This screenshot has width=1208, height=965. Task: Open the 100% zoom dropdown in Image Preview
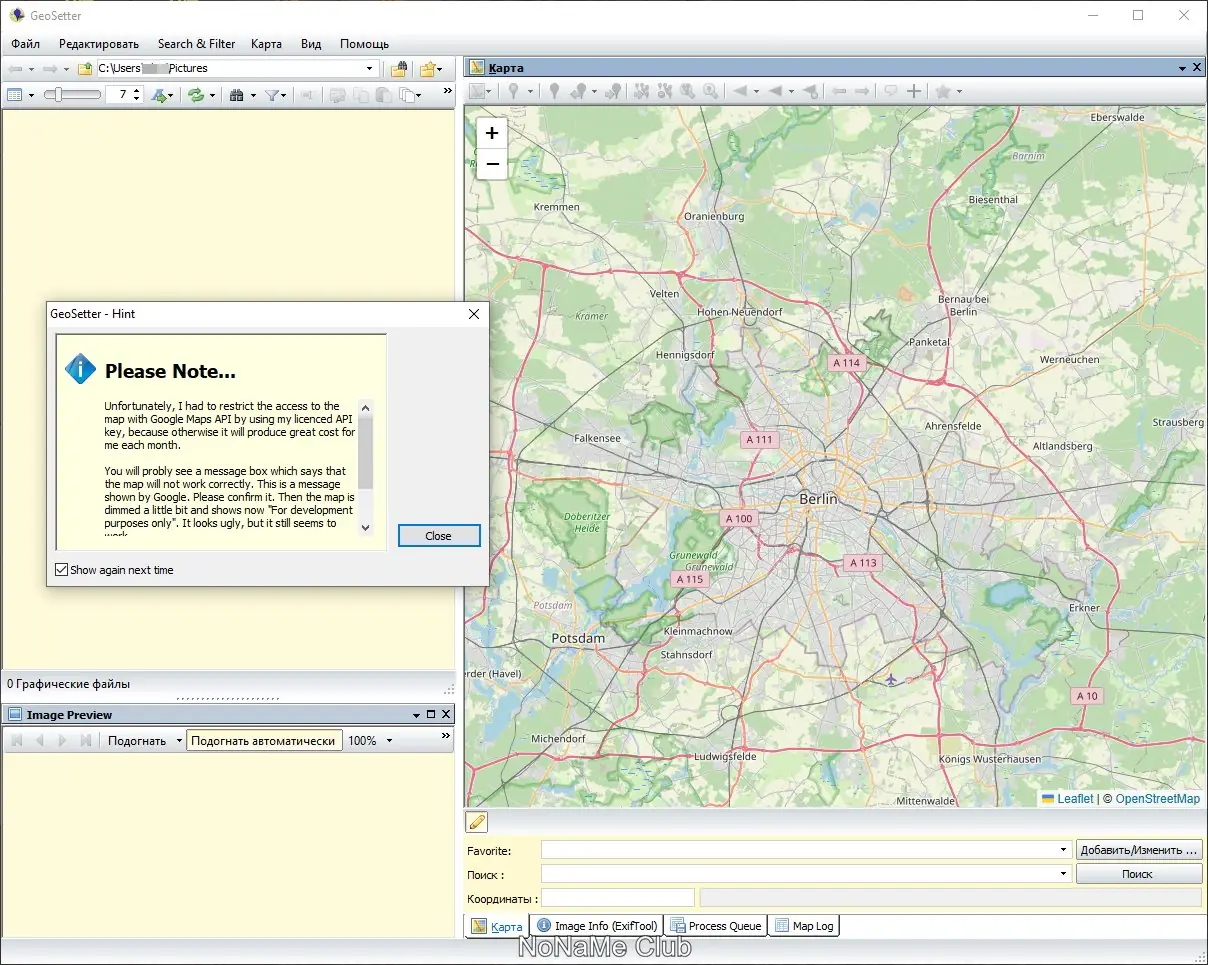pos(389,741)
